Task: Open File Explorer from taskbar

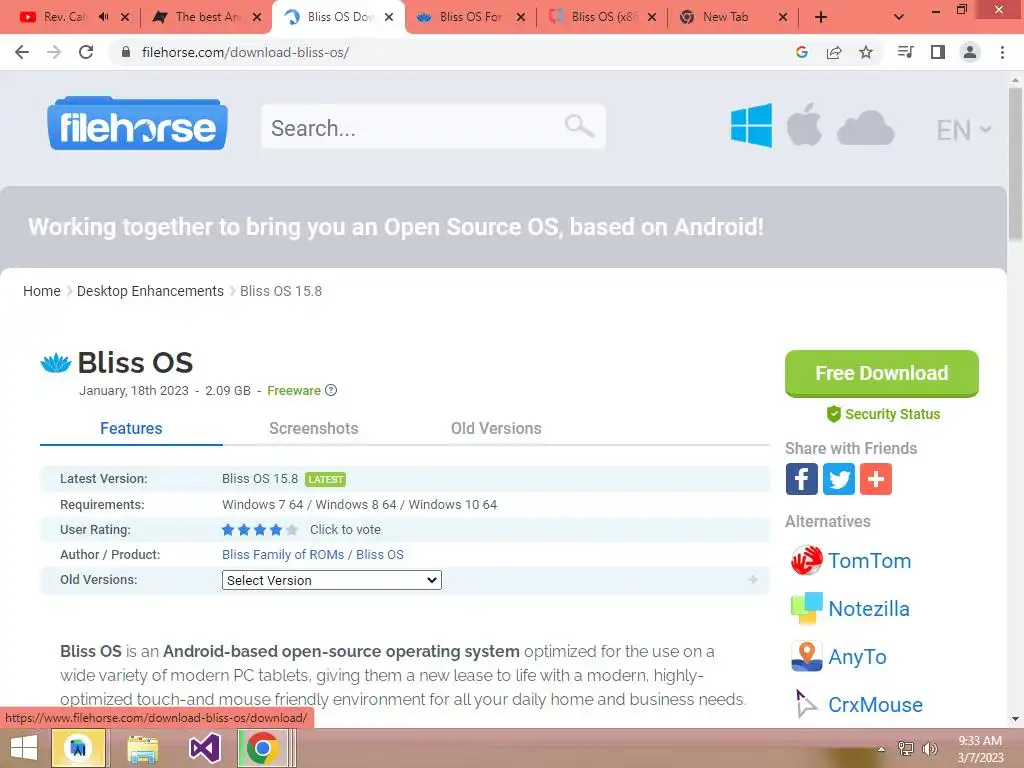Action: click(x=142, y=748)
